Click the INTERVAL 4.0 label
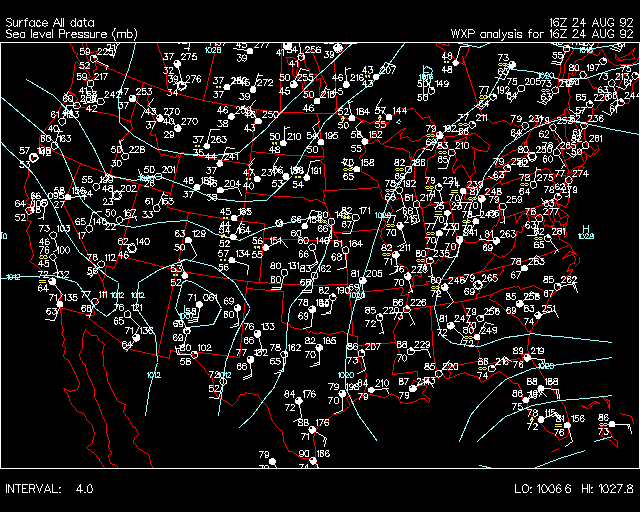The width and height of the screenshot is (640, 512). coord(49,489)
